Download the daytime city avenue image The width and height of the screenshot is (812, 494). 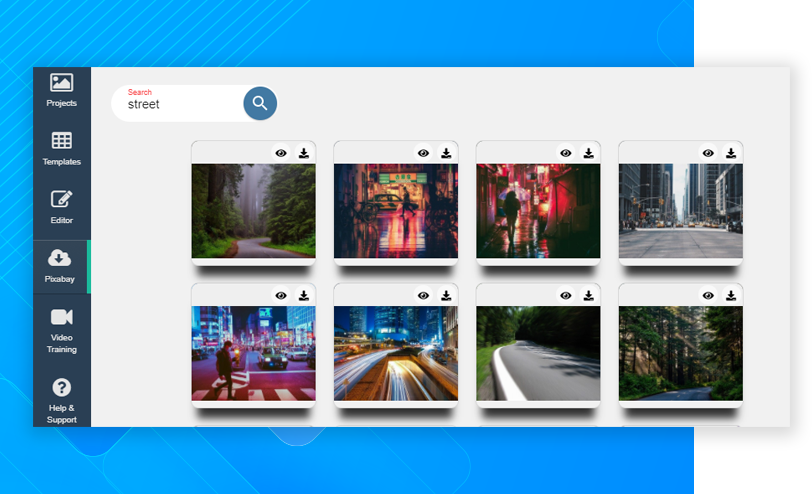point(731,153)
